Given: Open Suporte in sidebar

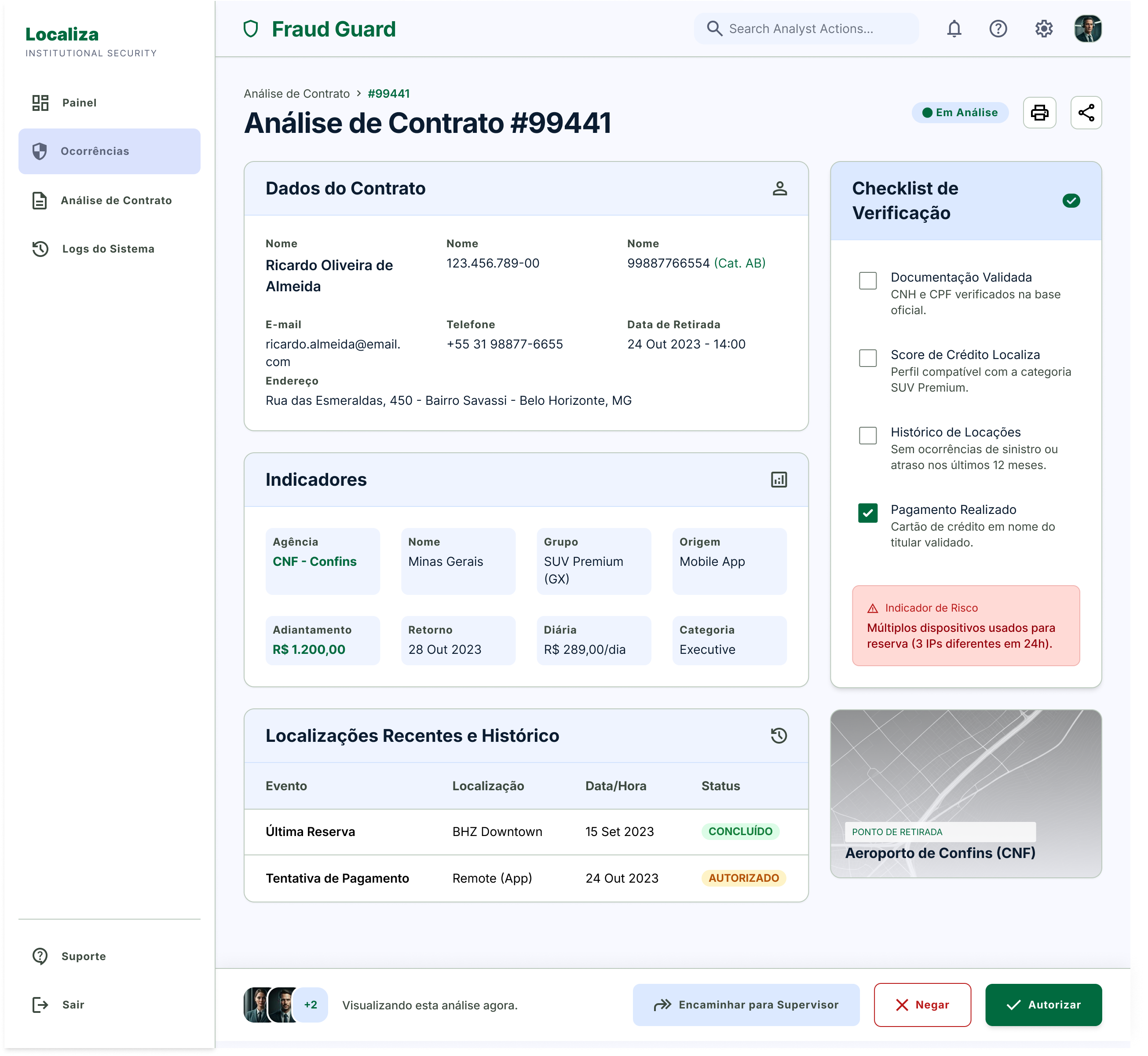Looking at the screenshot, I should (x=109, y=956).
